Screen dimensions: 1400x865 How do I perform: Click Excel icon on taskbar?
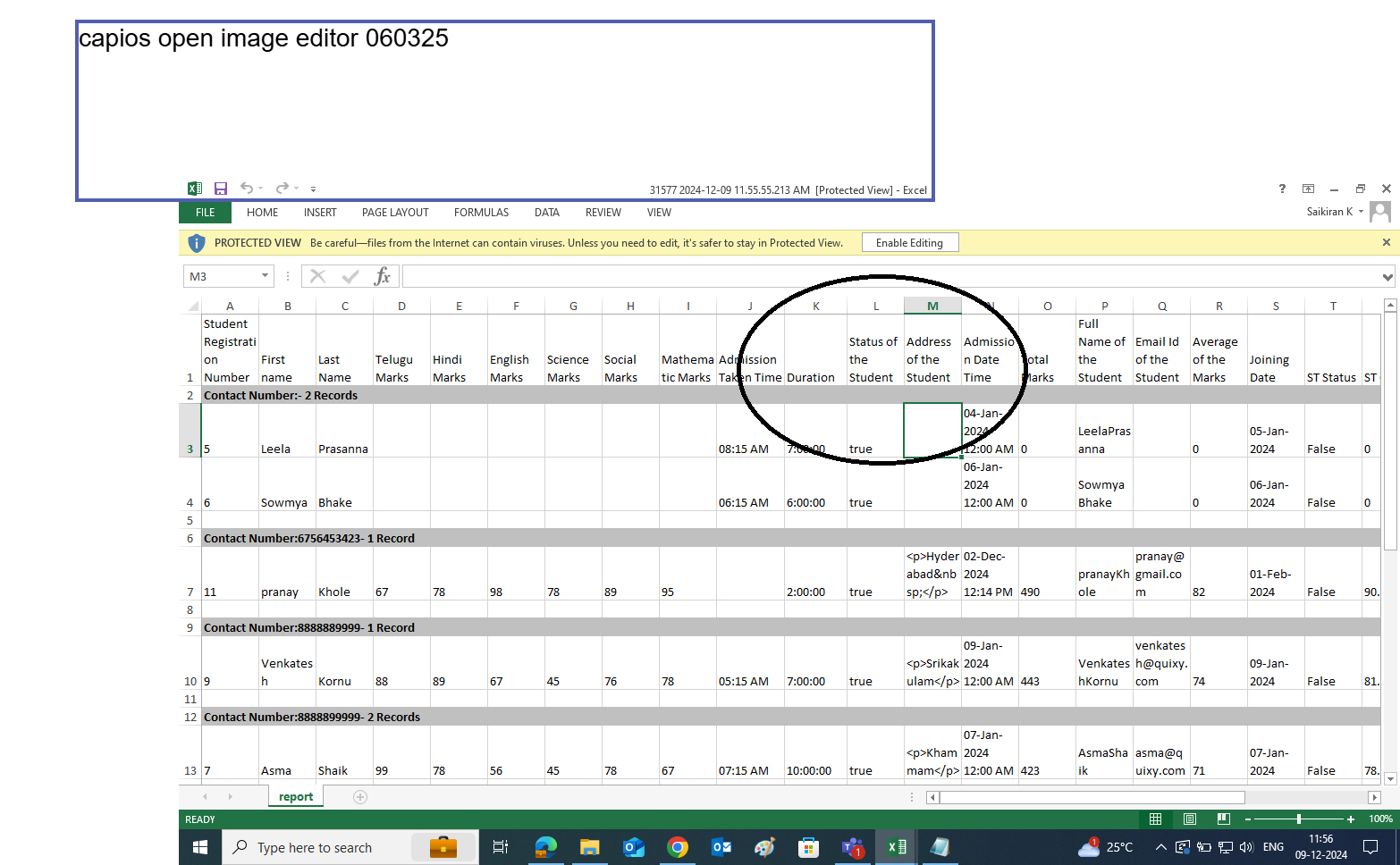(x=896, y=847)
